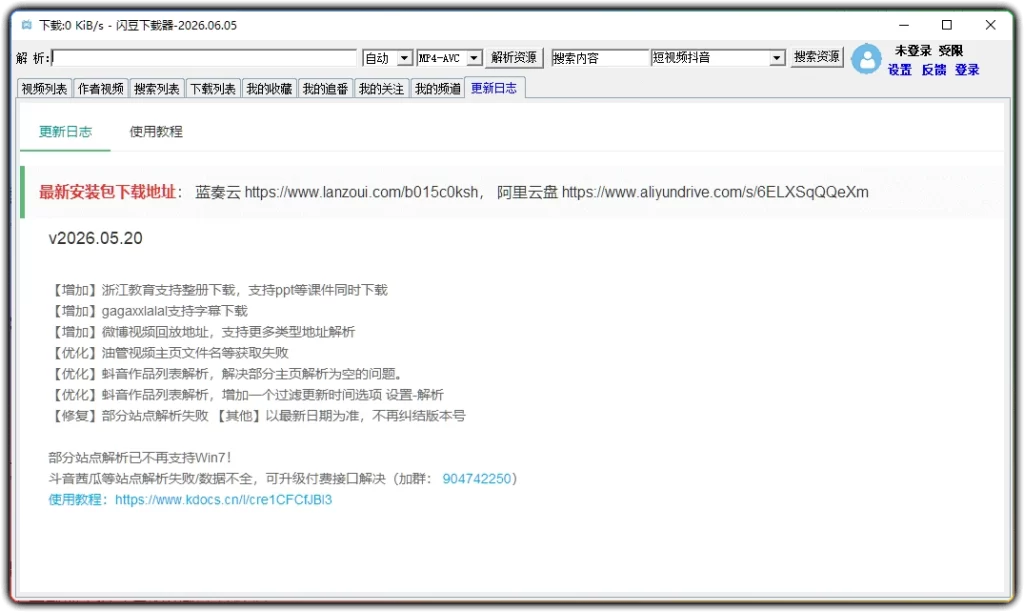The width and height of the screenshot is (1024, 612).
Task: Switch to 作者视频 tab
Action: coord(101,89)
